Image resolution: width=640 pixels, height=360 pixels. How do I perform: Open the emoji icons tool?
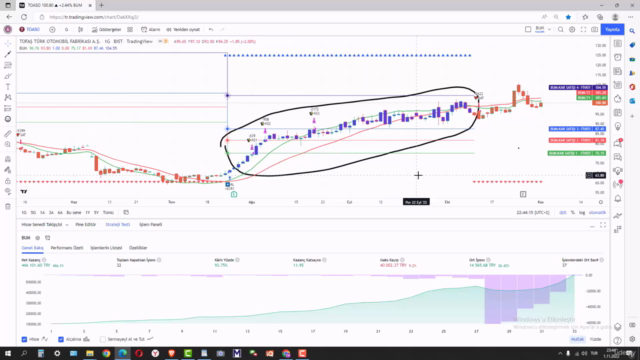pos(8,119)
